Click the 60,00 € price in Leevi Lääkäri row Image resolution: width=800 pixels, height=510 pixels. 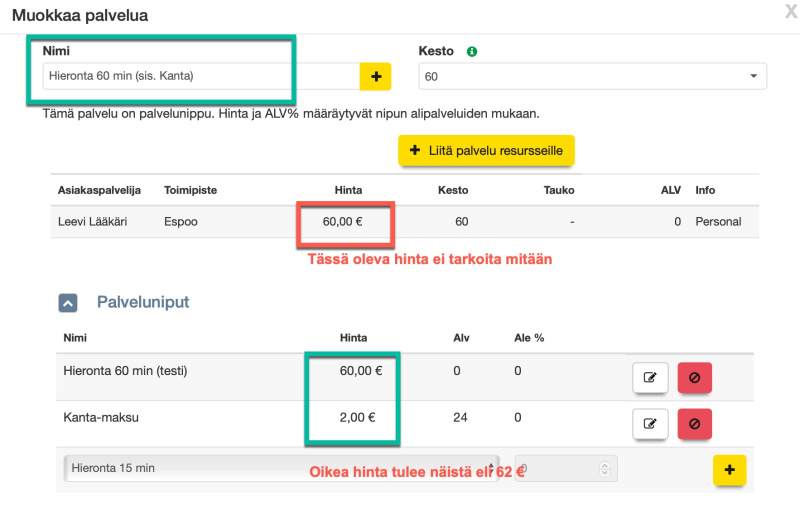pyautogui.click(x=342, y=221)
